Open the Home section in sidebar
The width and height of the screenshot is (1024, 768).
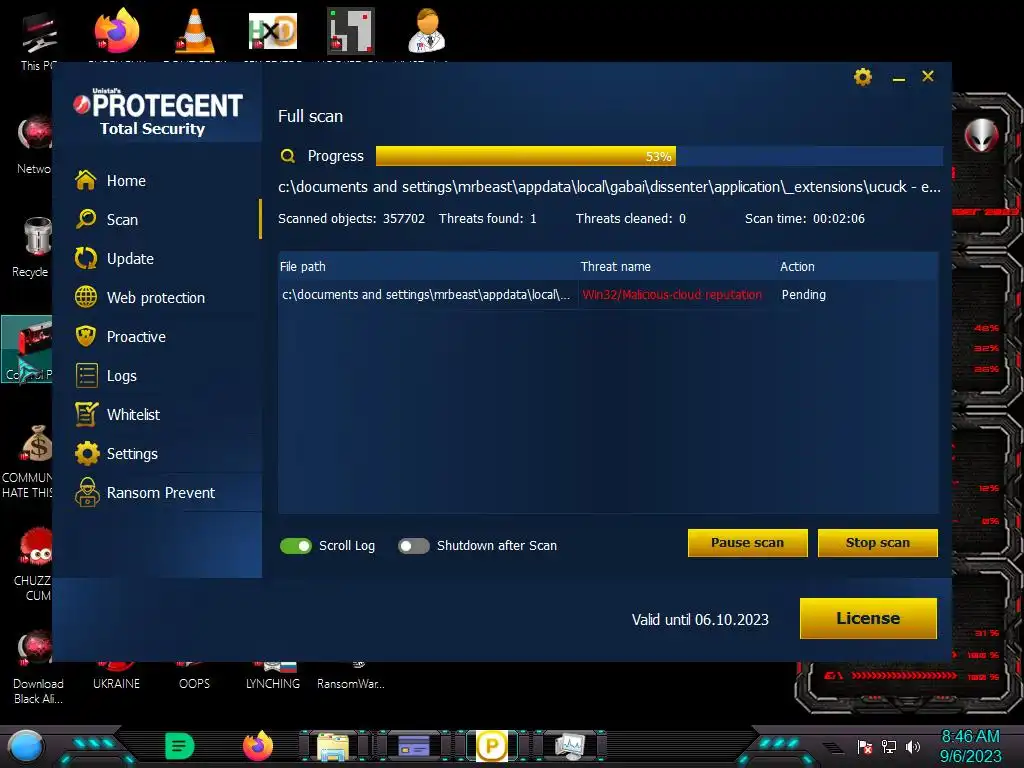tap(126, 181)
